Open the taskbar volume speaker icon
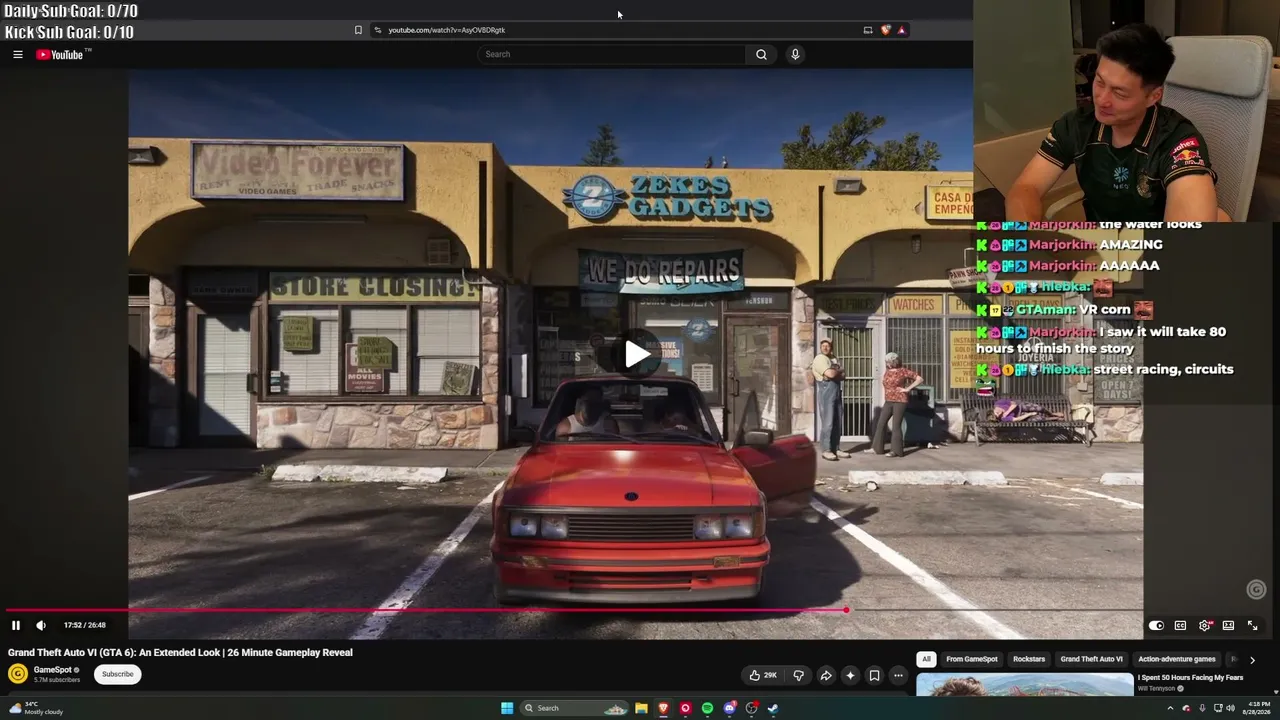 [x=1230, y=708]
